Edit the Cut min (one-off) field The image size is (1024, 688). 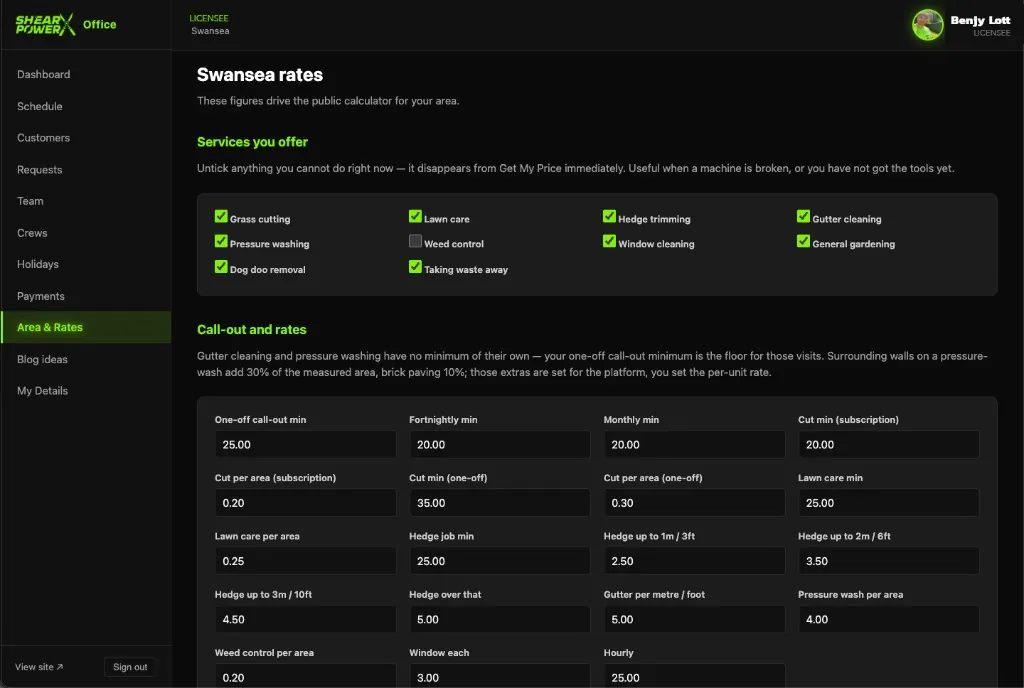click(x=500, y=503)
